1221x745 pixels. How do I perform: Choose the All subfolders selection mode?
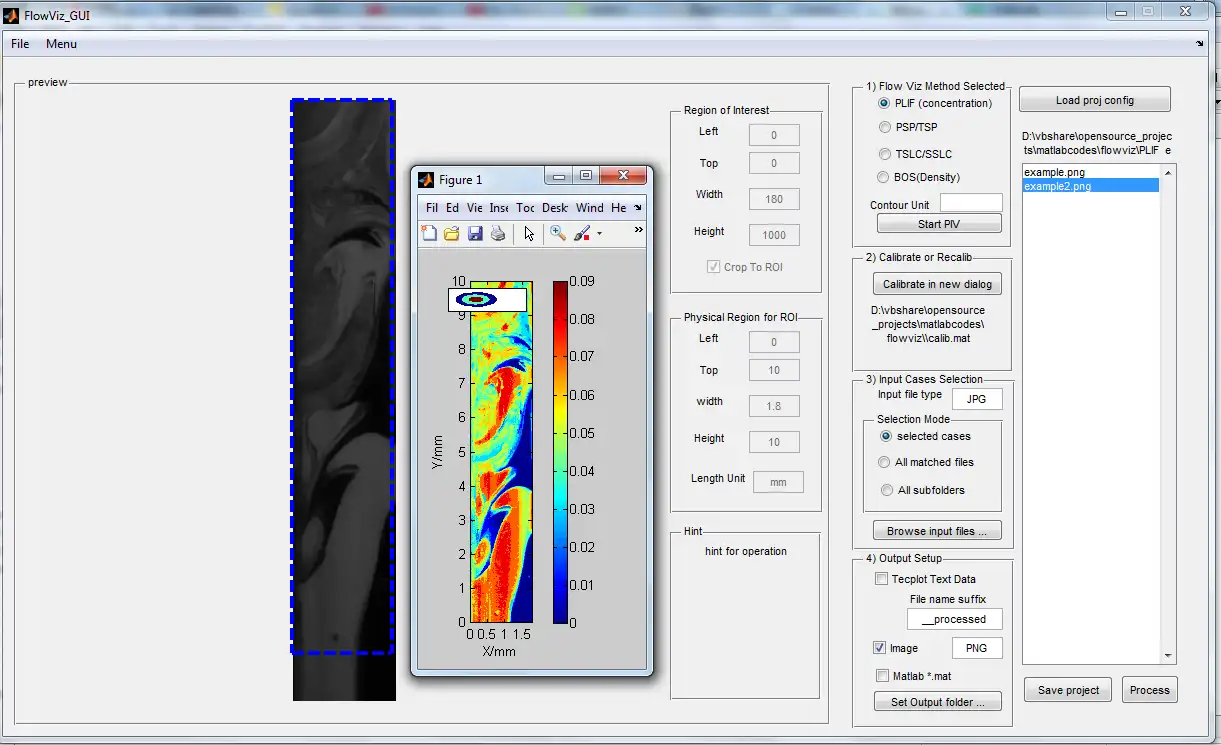(x=886, y=490)
